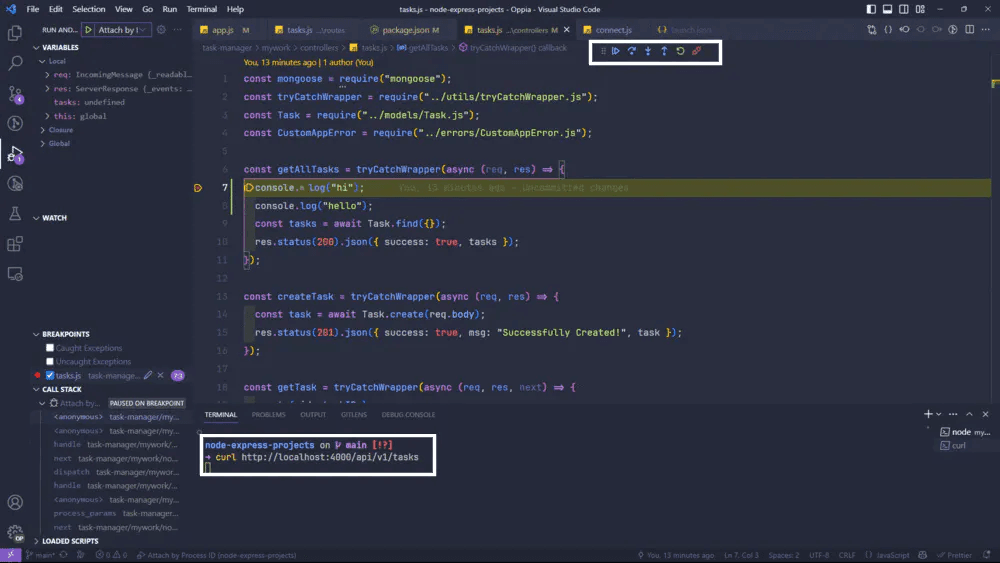Open the Extensions view in activity bar
Screen dimensions: 1000x563
[x=15, y=244]
